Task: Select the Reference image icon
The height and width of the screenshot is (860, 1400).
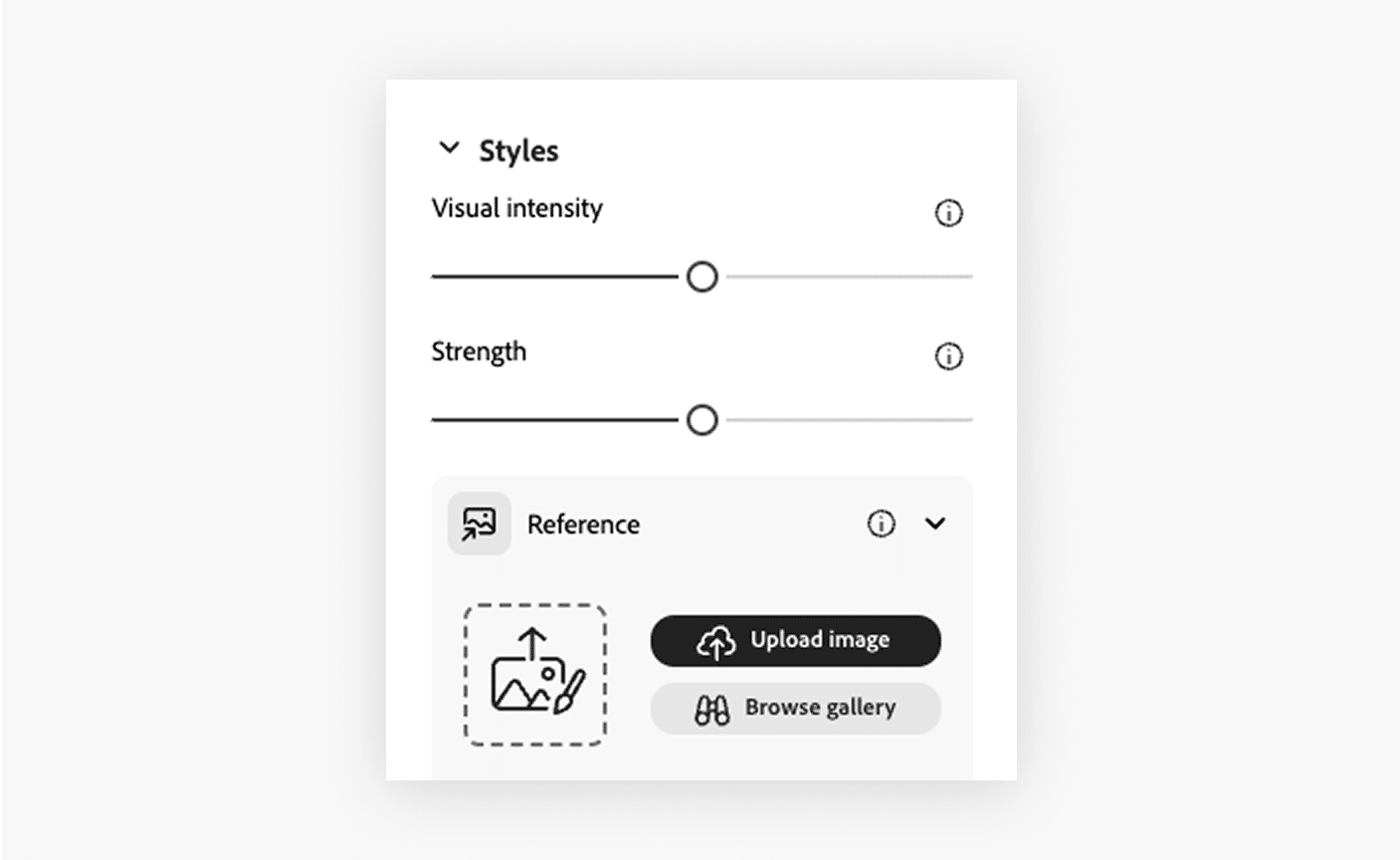Action: (479, 524)
